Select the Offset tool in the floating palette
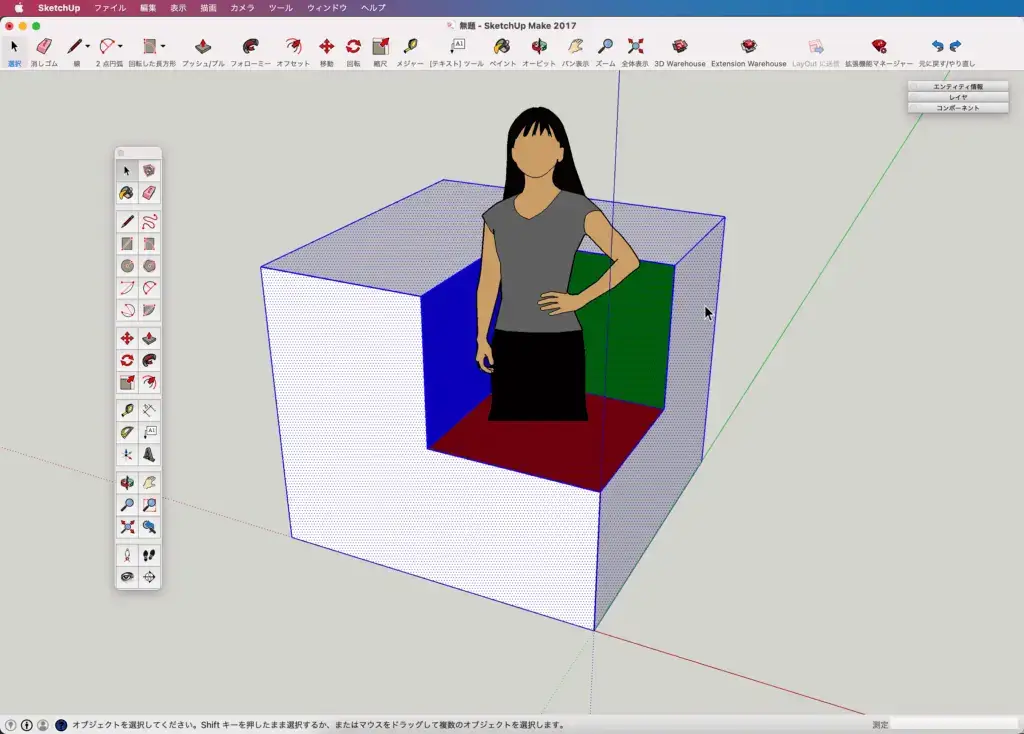 [149, 383]
